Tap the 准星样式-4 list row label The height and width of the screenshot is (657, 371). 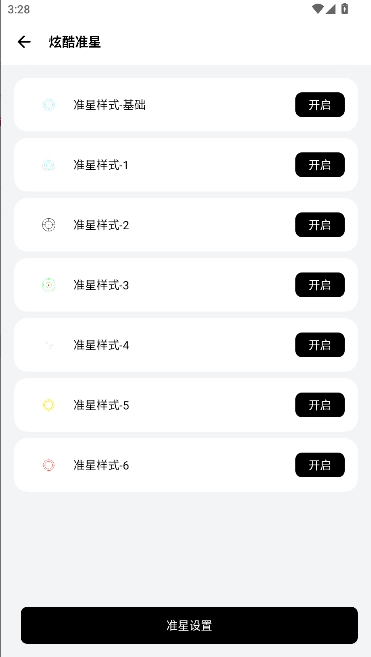click(101, 345)
